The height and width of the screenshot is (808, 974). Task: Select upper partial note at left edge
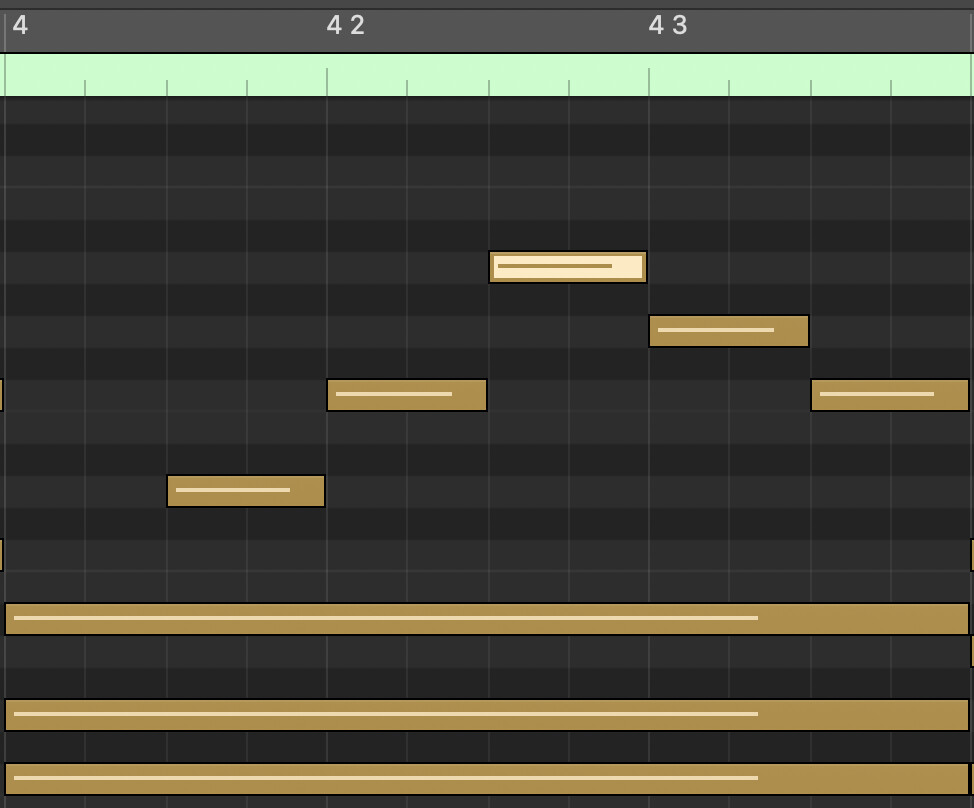click(1, 395)
